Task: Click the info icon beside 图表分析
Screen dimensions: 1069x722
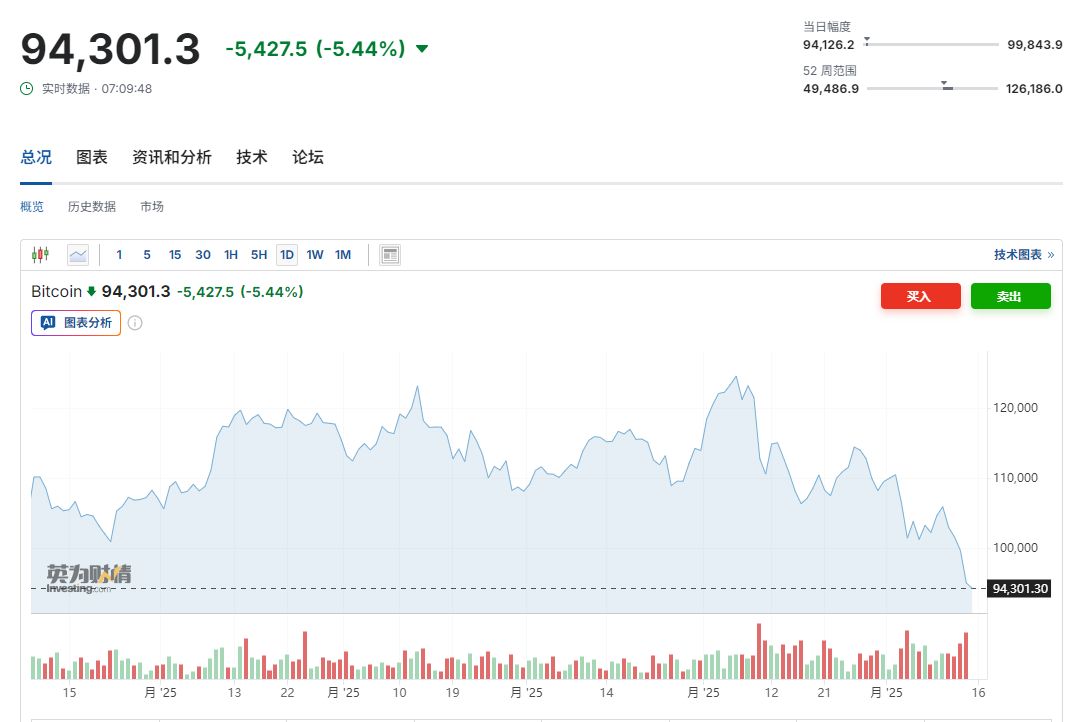Action: tap(135, 323)
